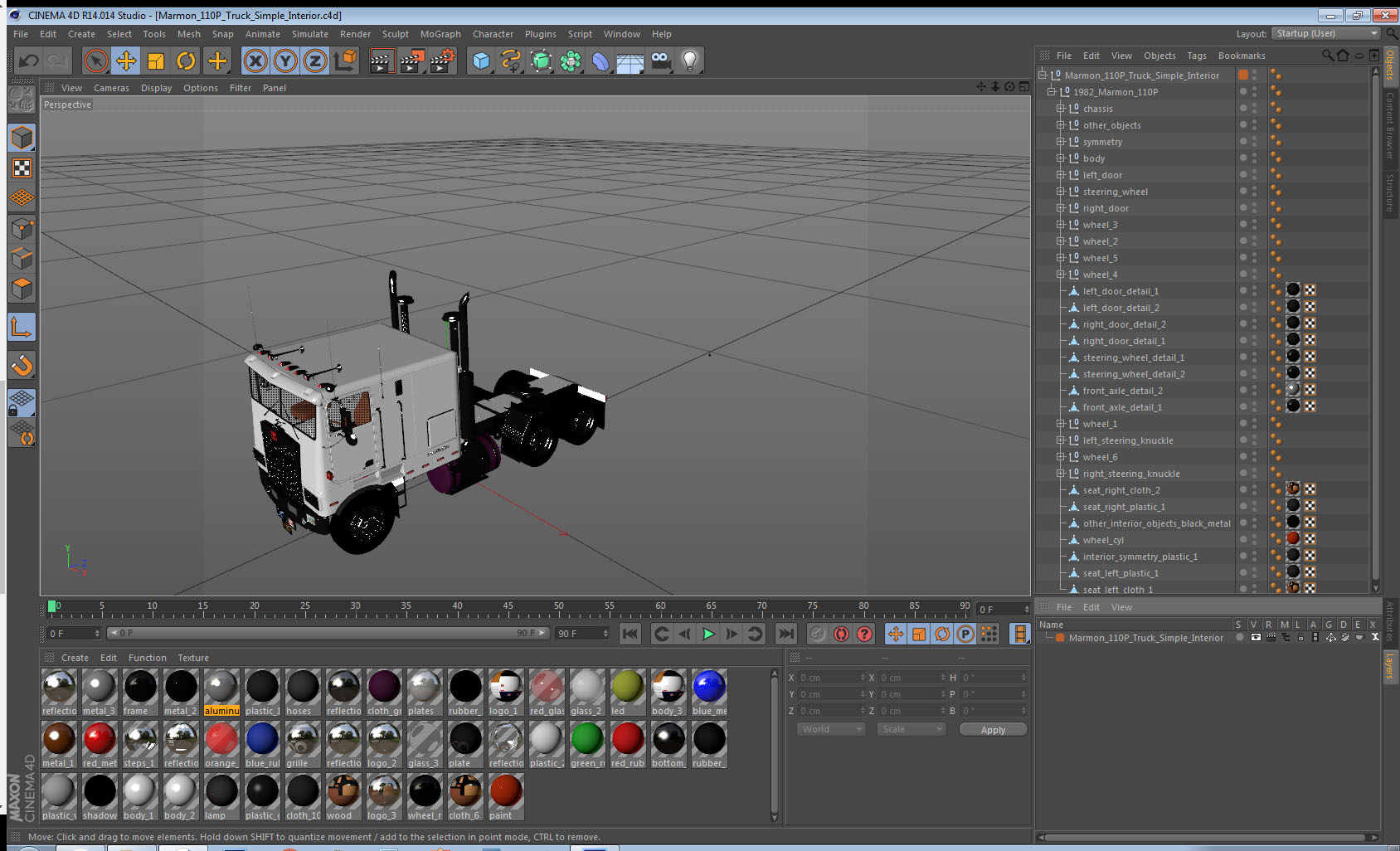Open the MoGraph menu

[x=440, y=34]
